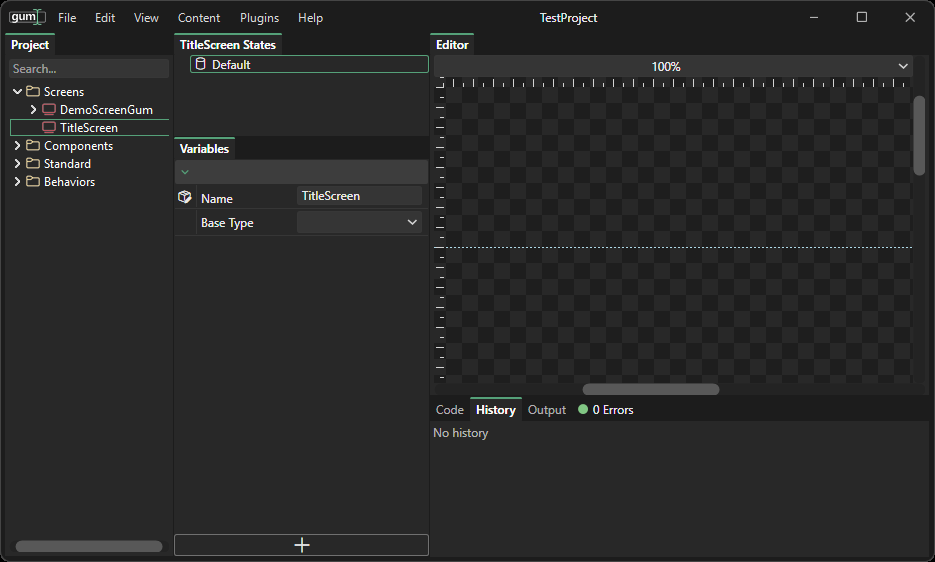Click the Default state icon
The image size is (935, 562).
click(200, 65)
